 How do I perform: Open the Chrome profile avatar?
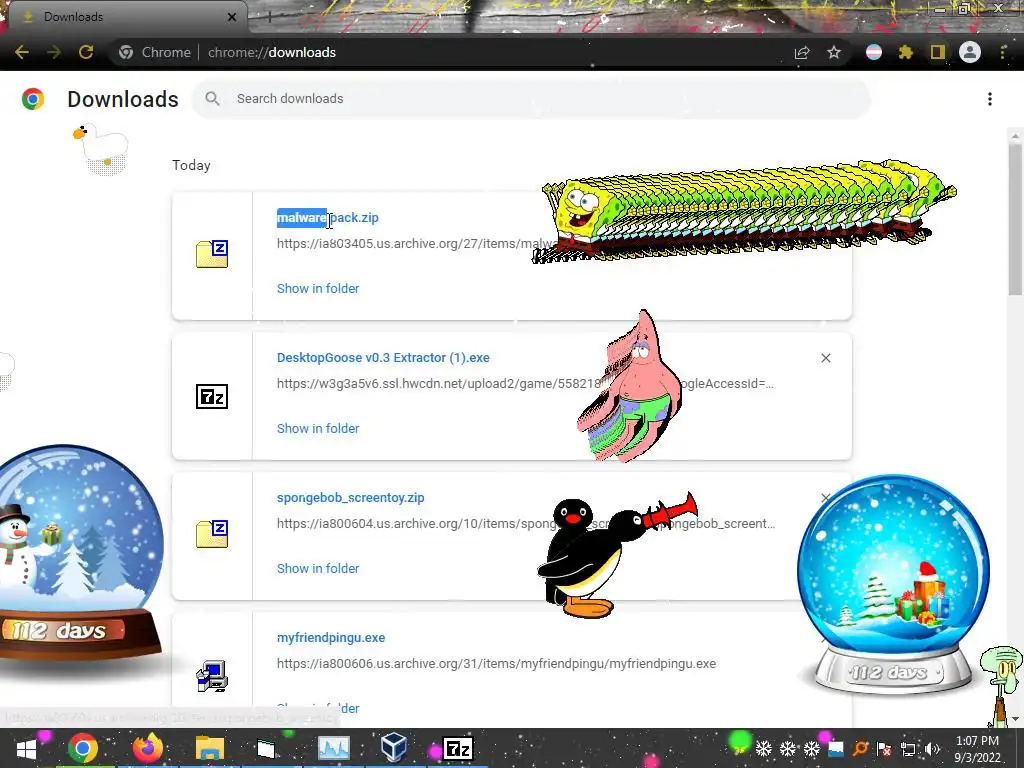pyautogui.click(x=970, y=52)
